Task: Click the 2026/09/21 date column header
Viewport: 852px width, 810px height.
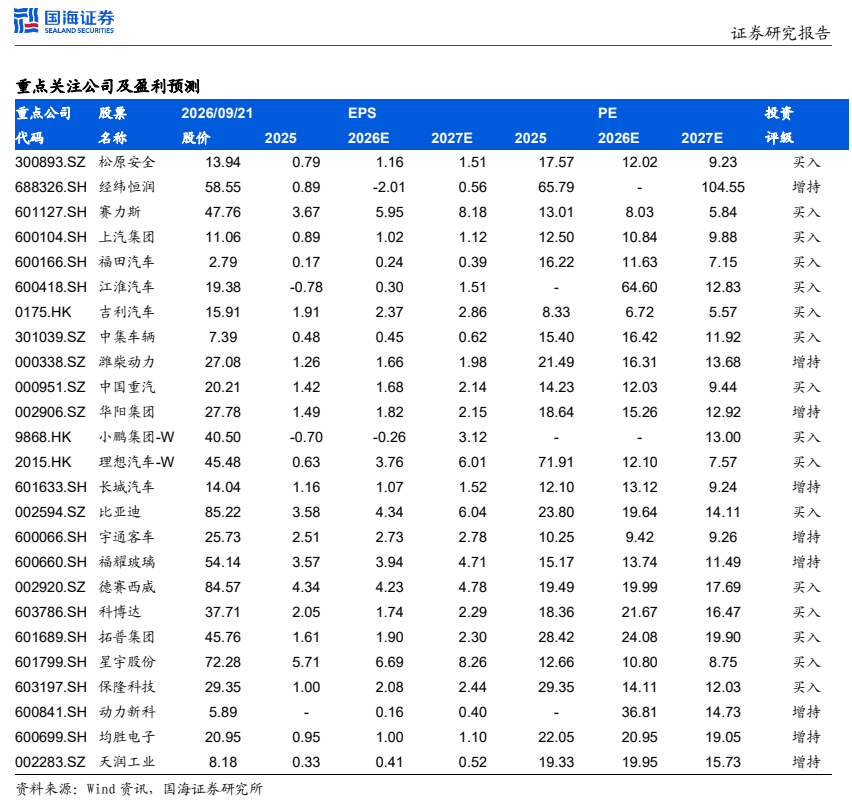Action: (217, 113)
